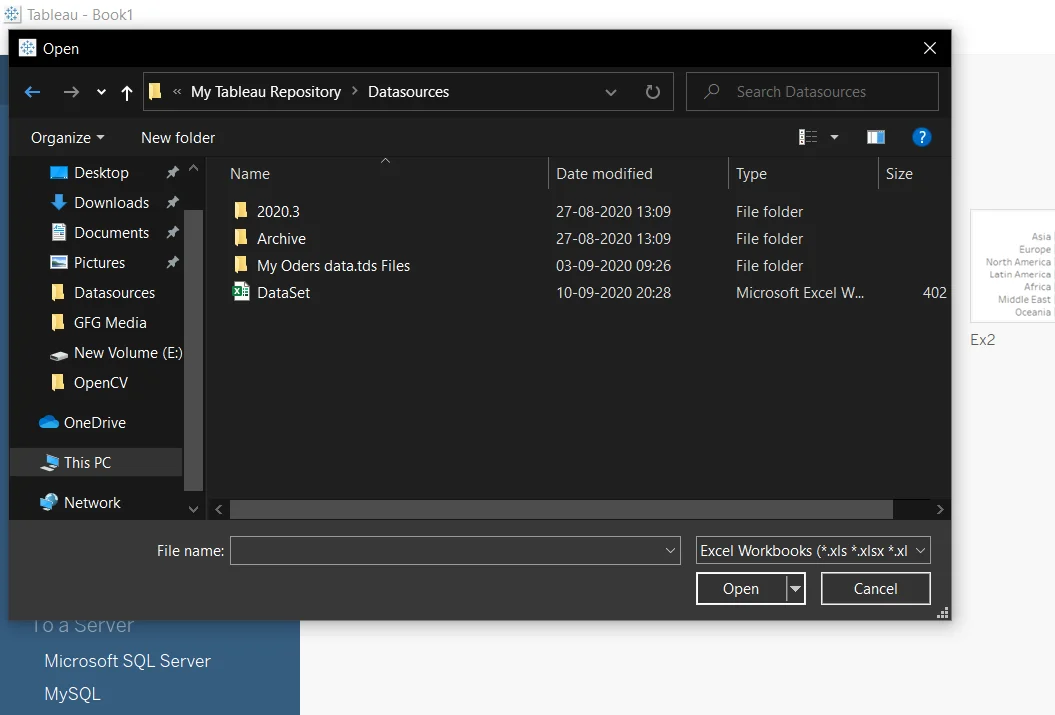The image size is (1055, 715).
Task: Expand the recent locations dropdown arrow
Action: [x=101, y=92]
